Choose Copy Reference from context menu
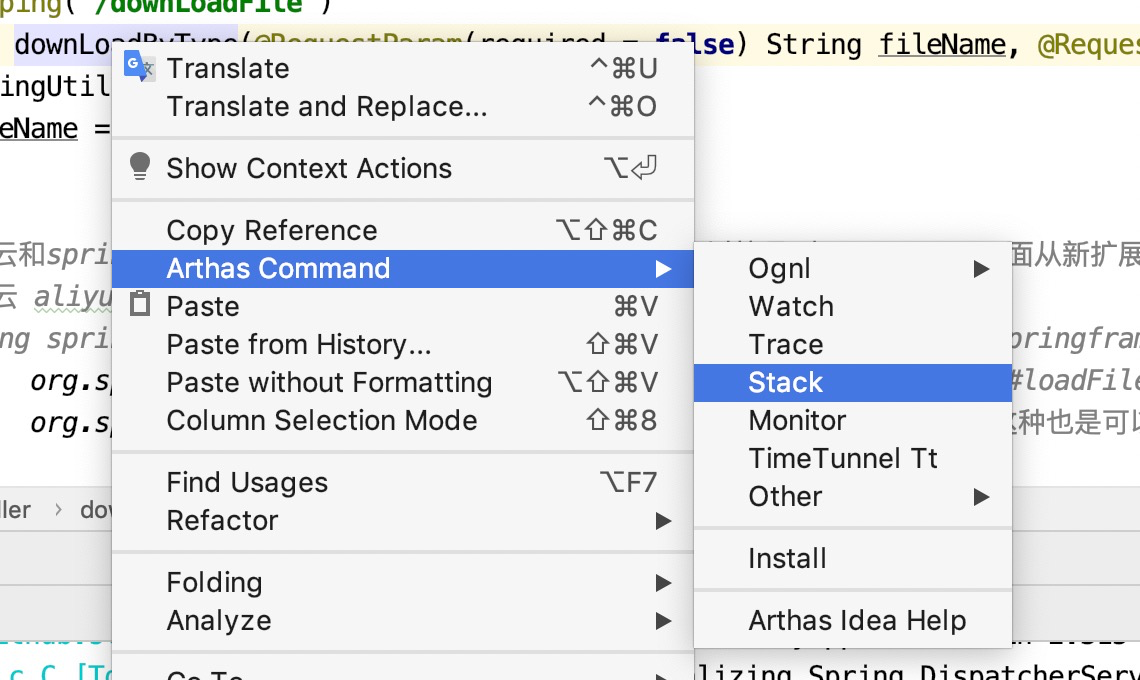1140x680 pixels. point(272,231)
